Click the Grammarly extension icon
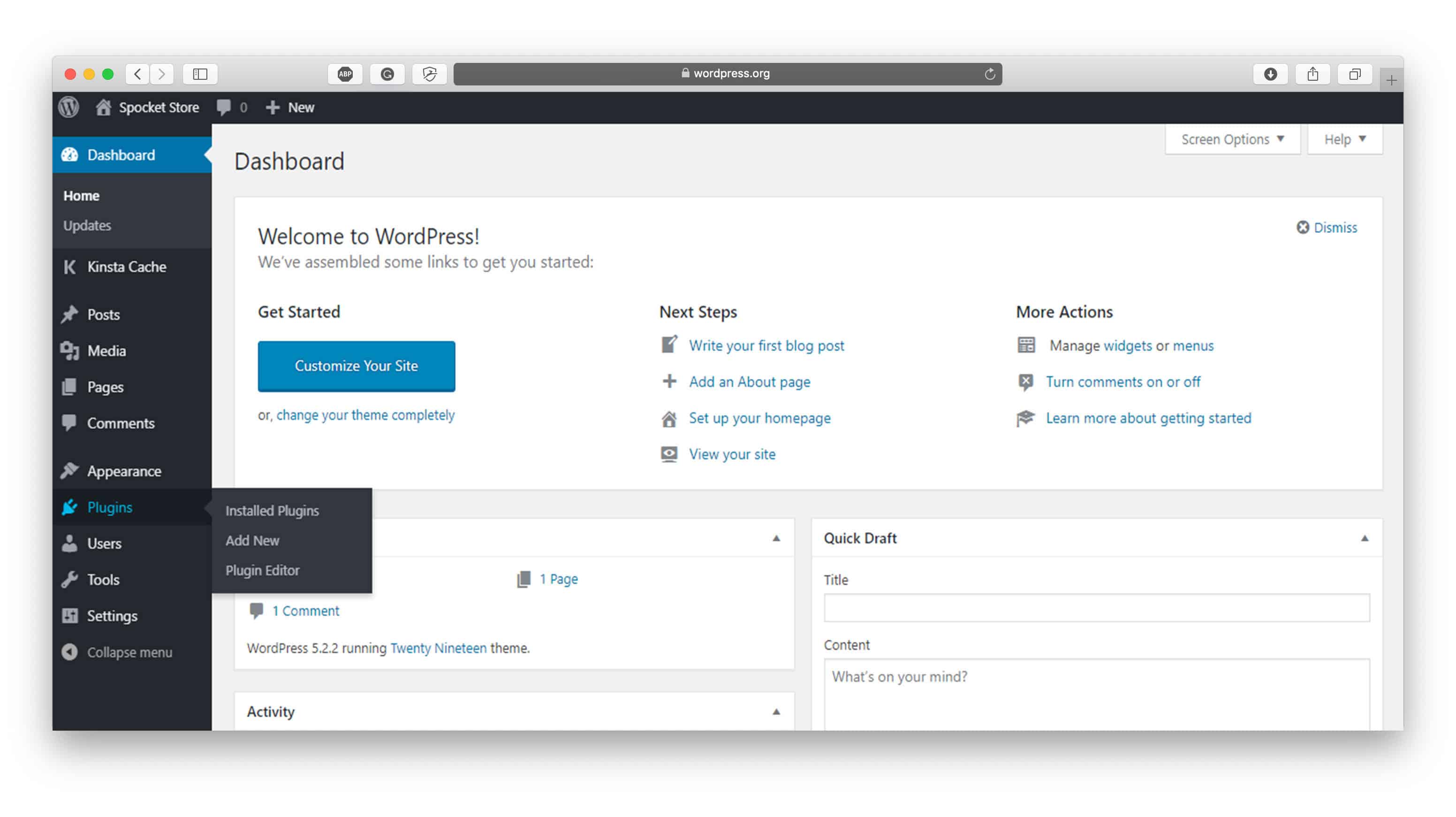This screenshot has width=1456, height=817. tap(387, 74)
